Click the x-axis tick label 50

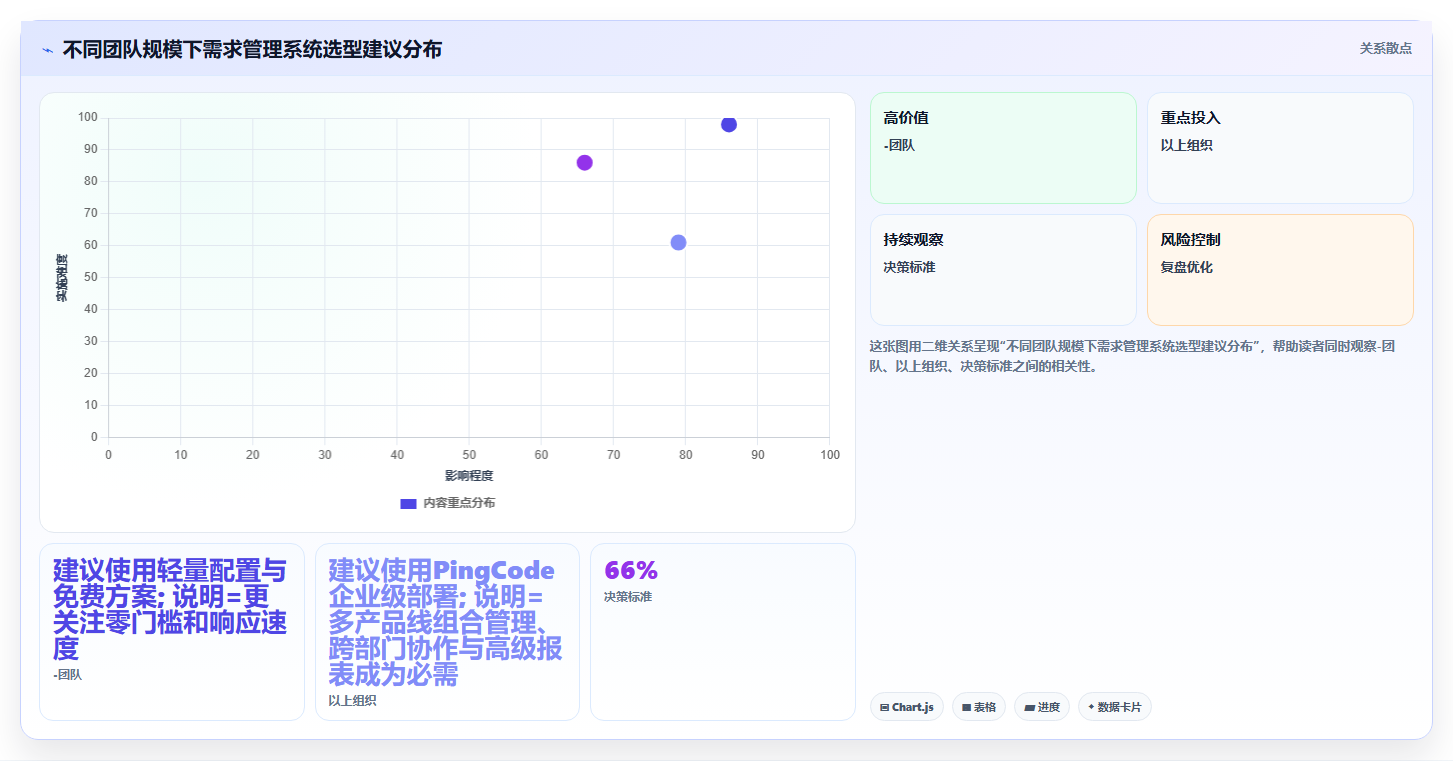point(469,455)
